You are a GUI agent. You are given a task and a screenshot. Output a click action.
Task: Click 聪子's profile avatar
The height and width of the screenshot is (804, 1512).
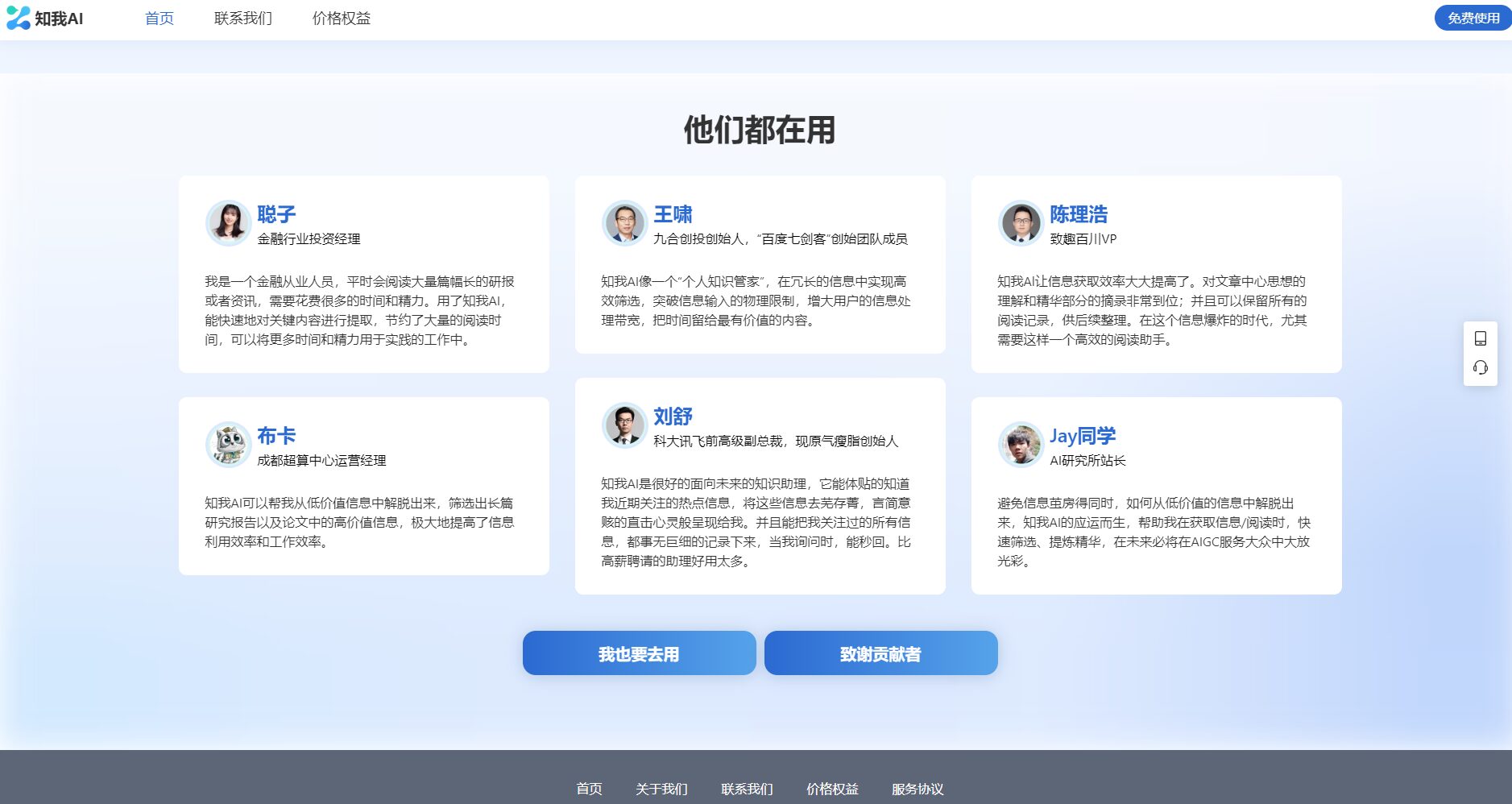[x=228, y=223]
